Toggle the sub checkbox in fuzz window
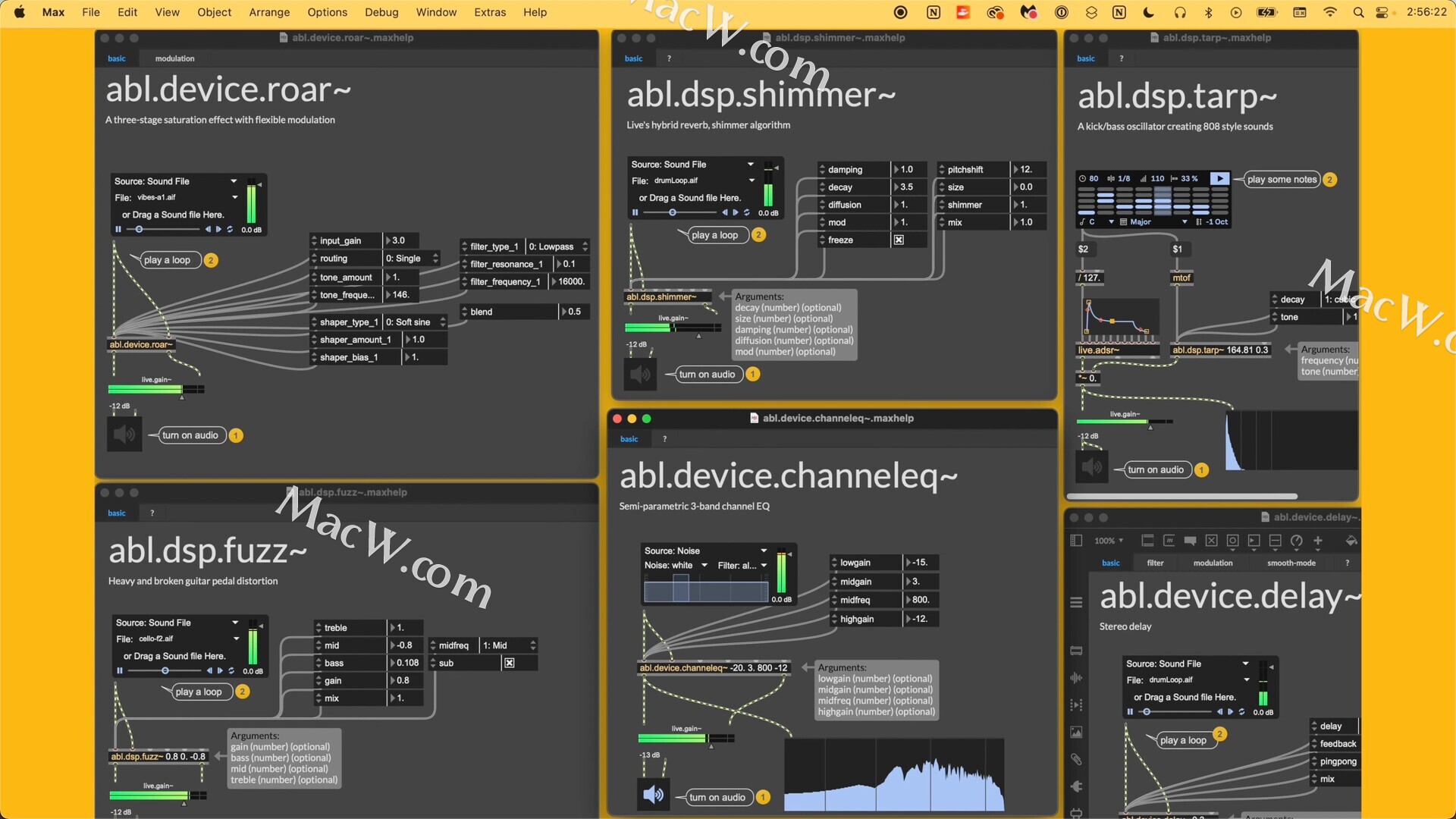Screen dimensions: 1456x819 coord(510,663)
